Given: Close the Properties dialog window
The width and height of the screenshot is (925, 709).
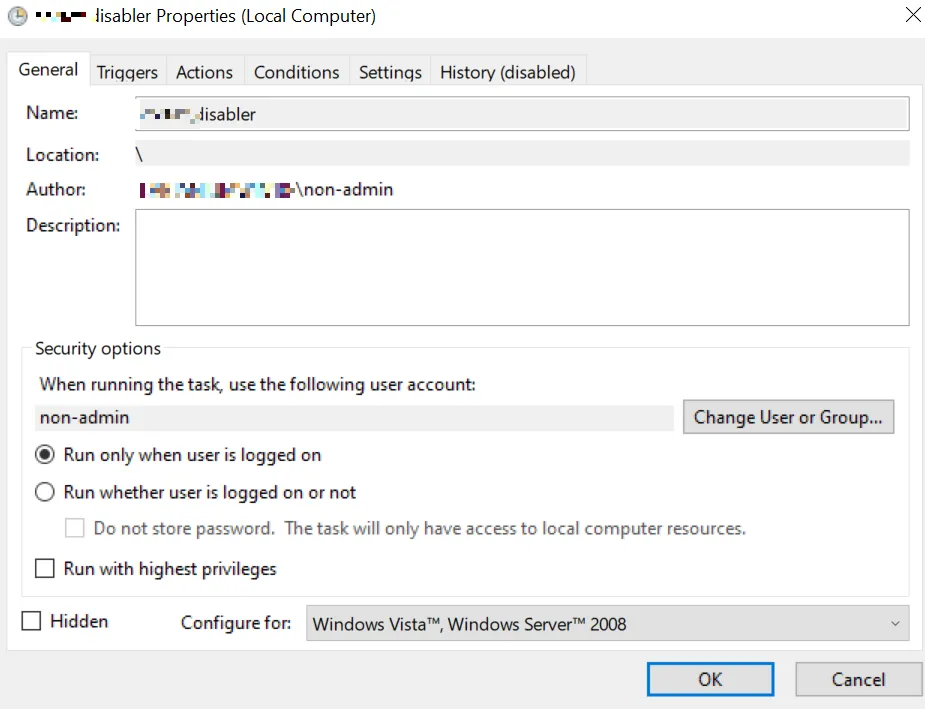Looking at the screenshot, I should click(x=912, y=15).
